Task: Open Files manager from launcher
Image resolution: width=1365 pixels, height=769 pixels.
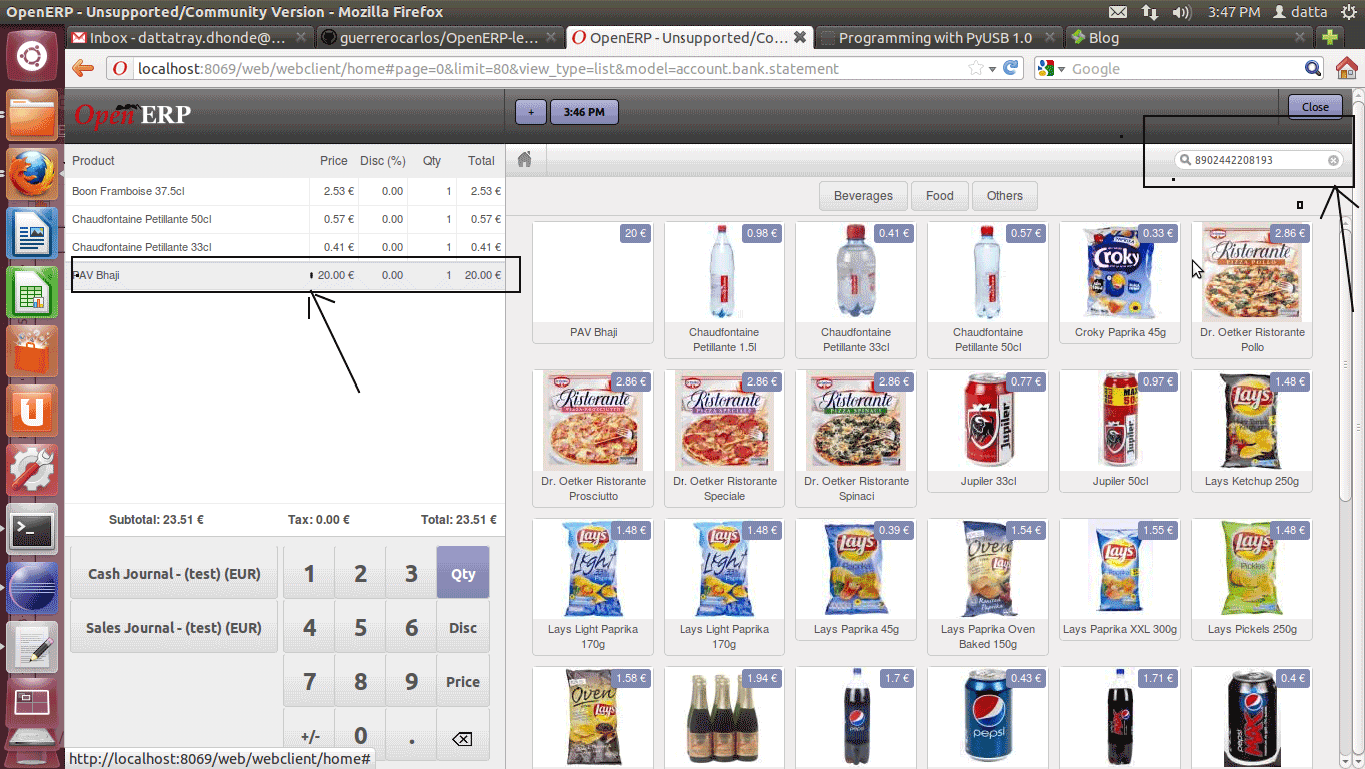Action: click(32, 116)
